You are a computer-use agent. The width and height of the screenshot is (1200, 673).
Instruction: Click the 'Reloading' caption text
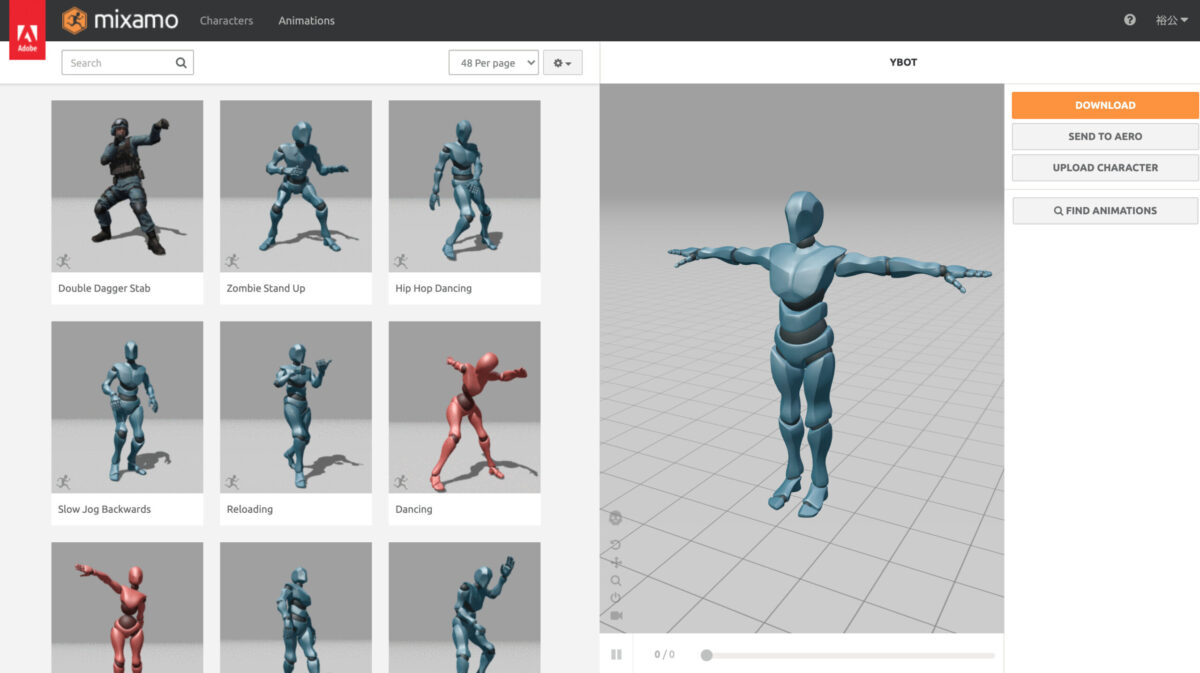coord(250,510)
